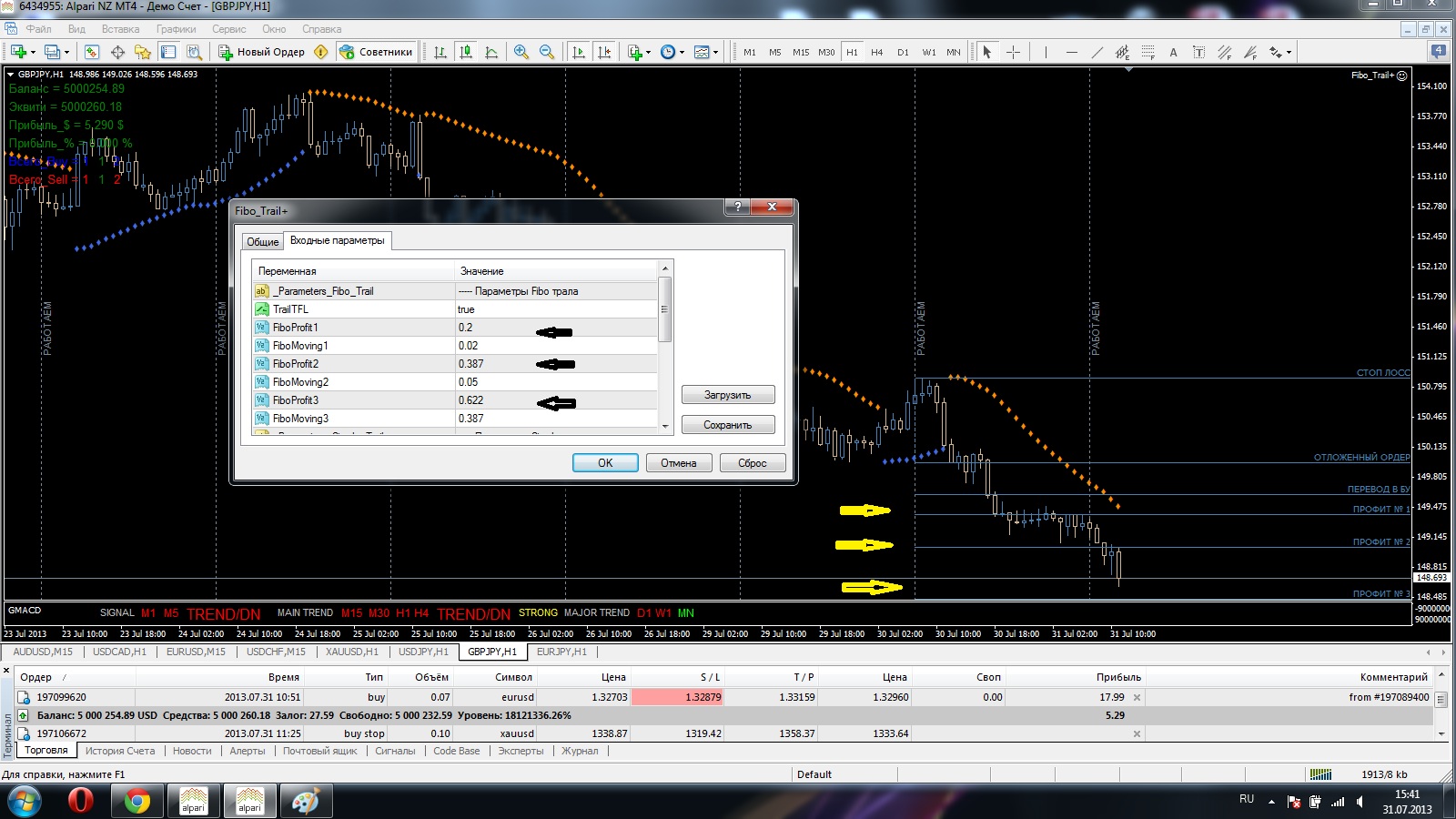
Task: Select the trendline drawing tool
Action: (x=1097, y=52)
